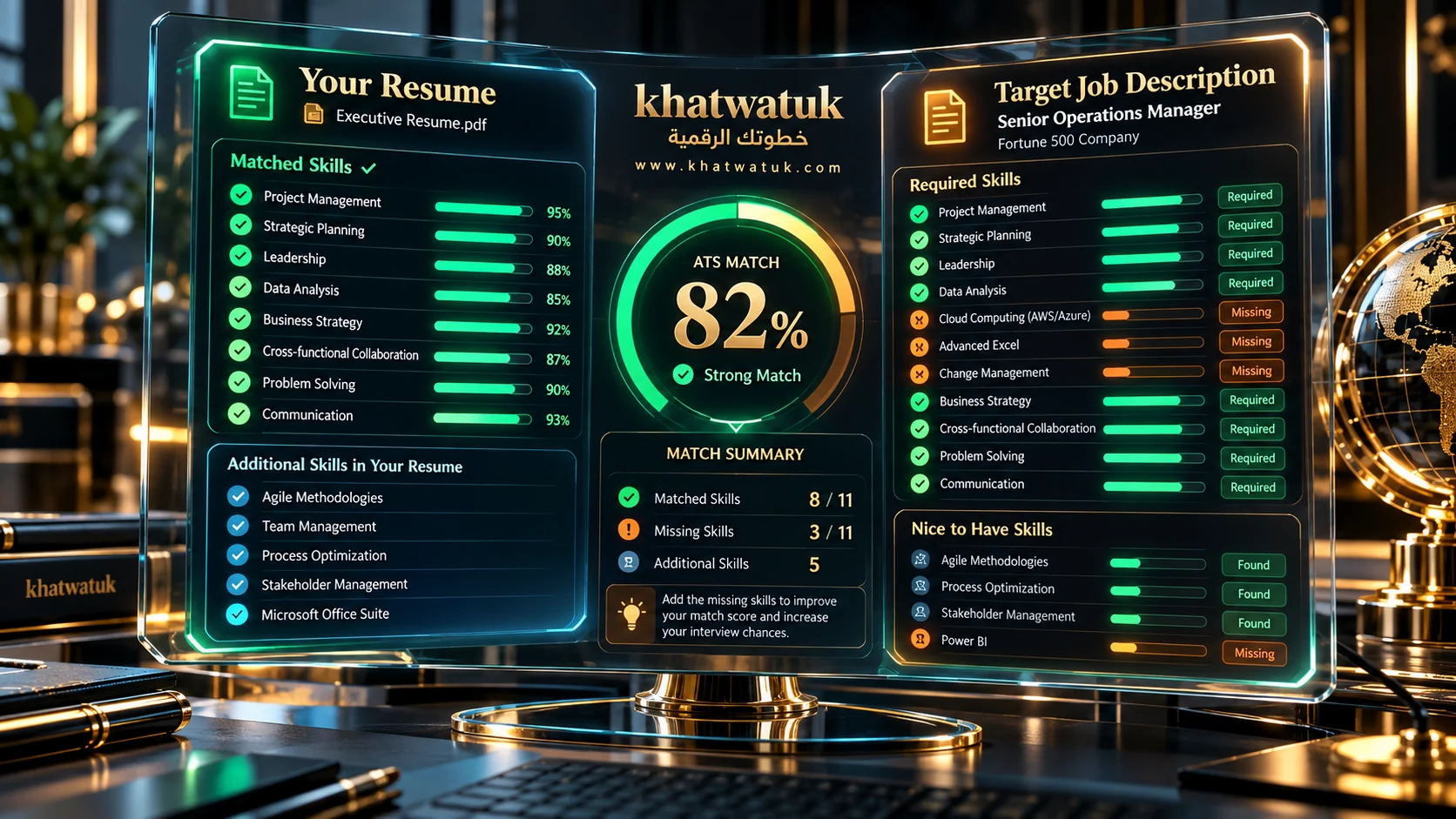Click the icon beside Process Optimization in Nice to Have

(920, 585)
